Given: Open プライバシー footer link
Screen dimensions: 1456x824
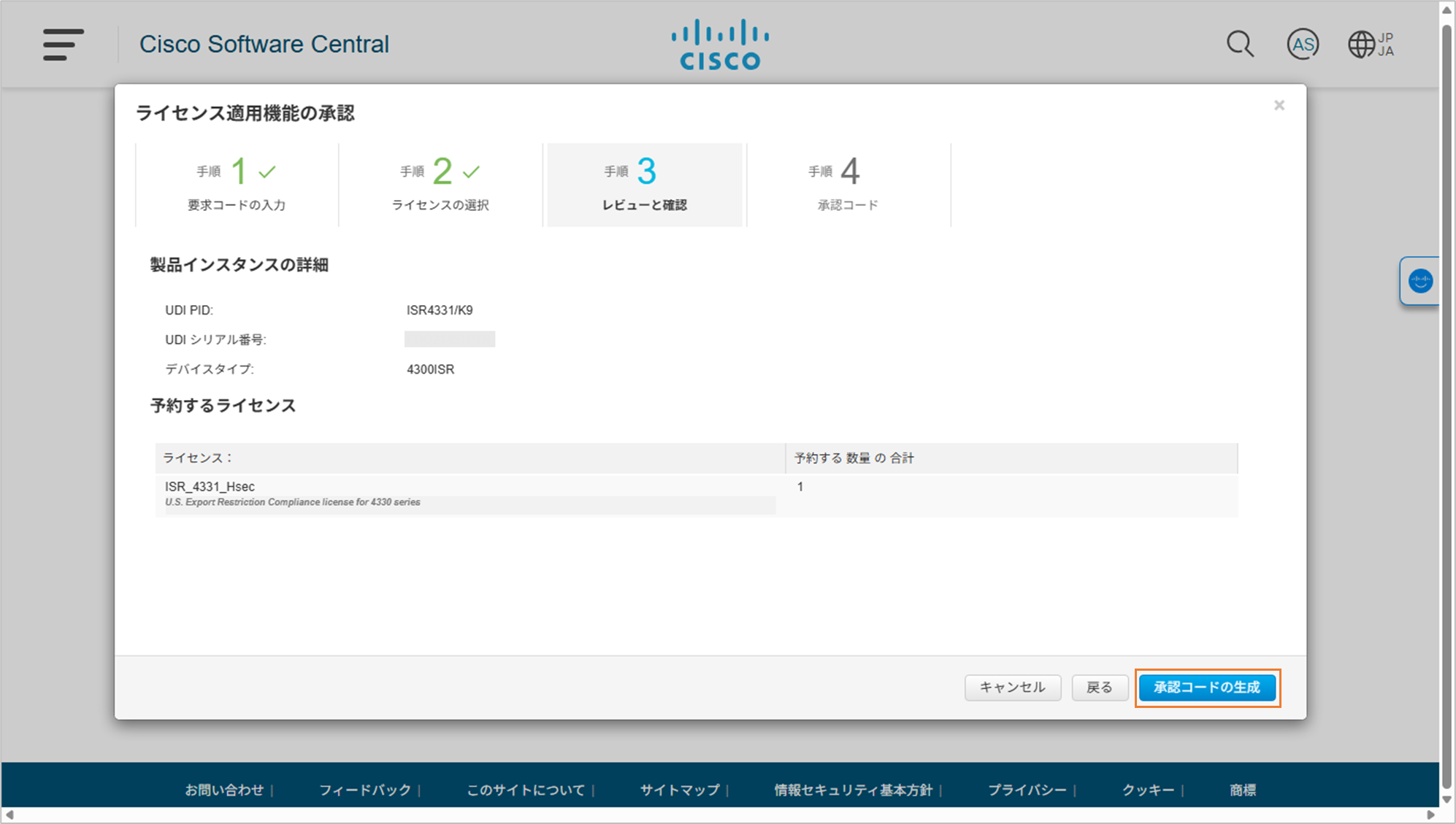Looking at the screenshot, I should (1027, 790).
